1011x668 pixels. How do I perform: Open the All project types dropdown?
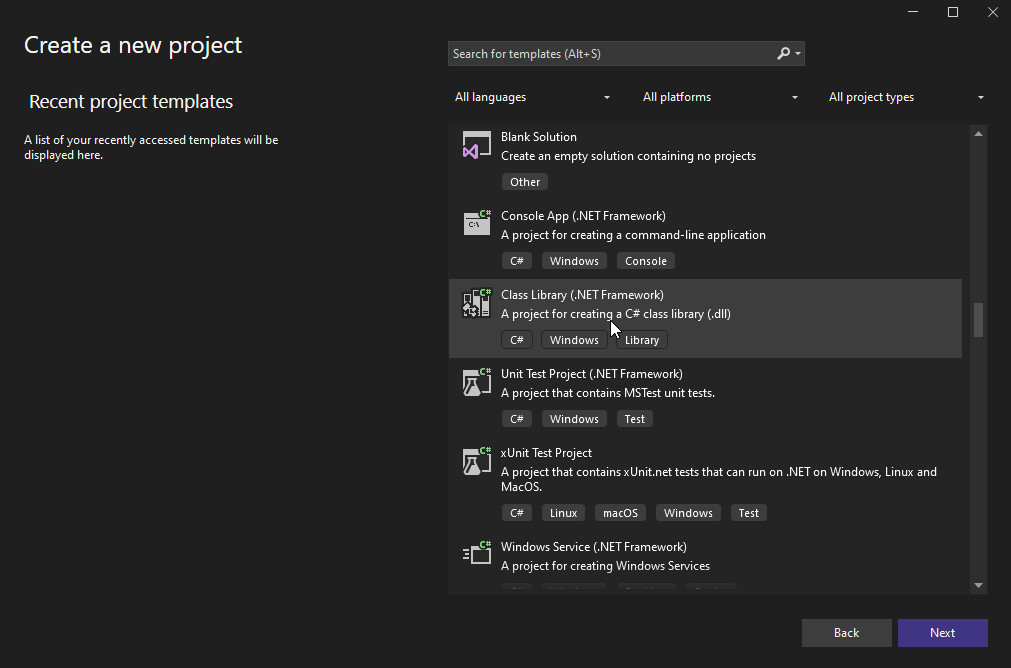[x=906, y=97]
